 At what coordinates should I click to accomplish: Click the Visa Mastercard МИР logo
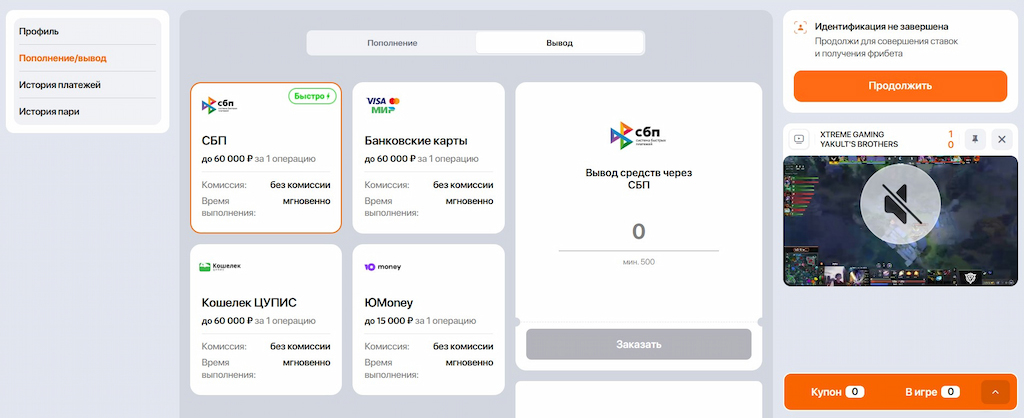[x=383, y=104]
